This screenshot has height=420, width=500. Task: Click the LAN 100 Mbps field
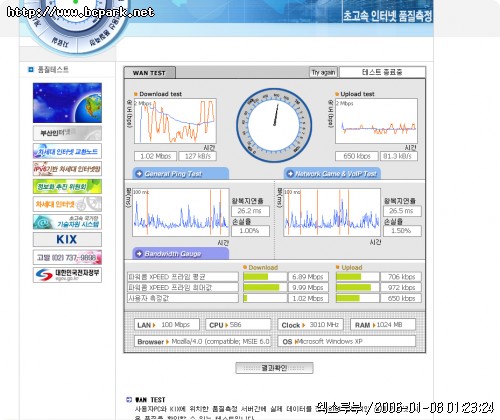(x=167, y=325)
